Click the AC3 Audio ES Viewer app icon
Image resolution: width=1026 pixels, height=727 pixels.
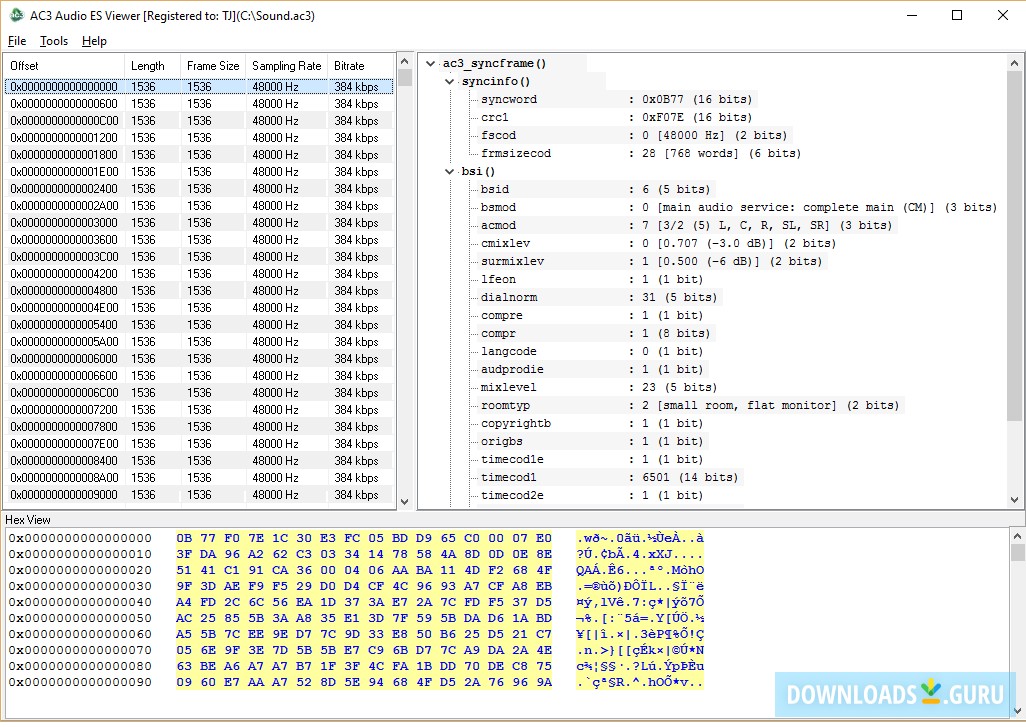click(17, 15)
